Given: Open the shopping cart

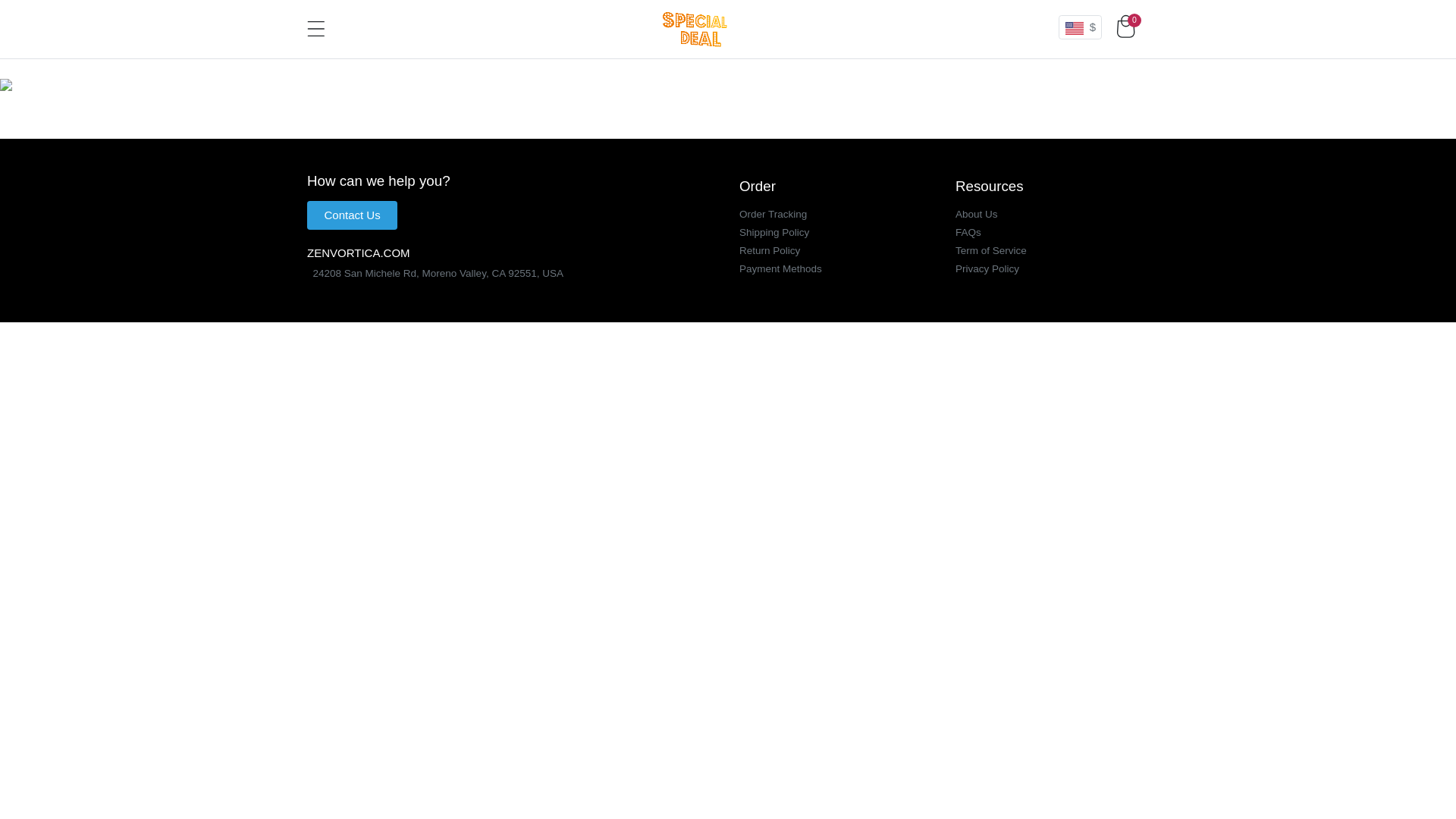Looking at the screenshot, I should tap(1127, 27).
